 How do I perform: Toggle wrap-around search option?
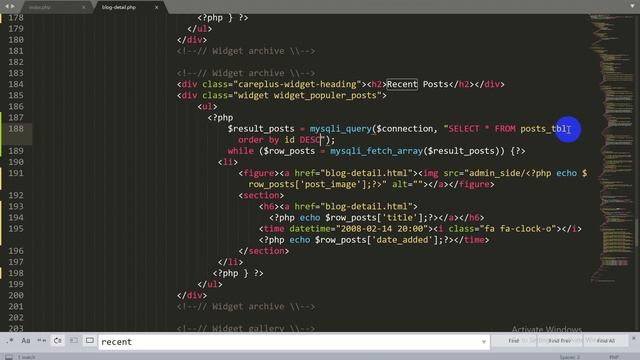[x=58, y=340]
